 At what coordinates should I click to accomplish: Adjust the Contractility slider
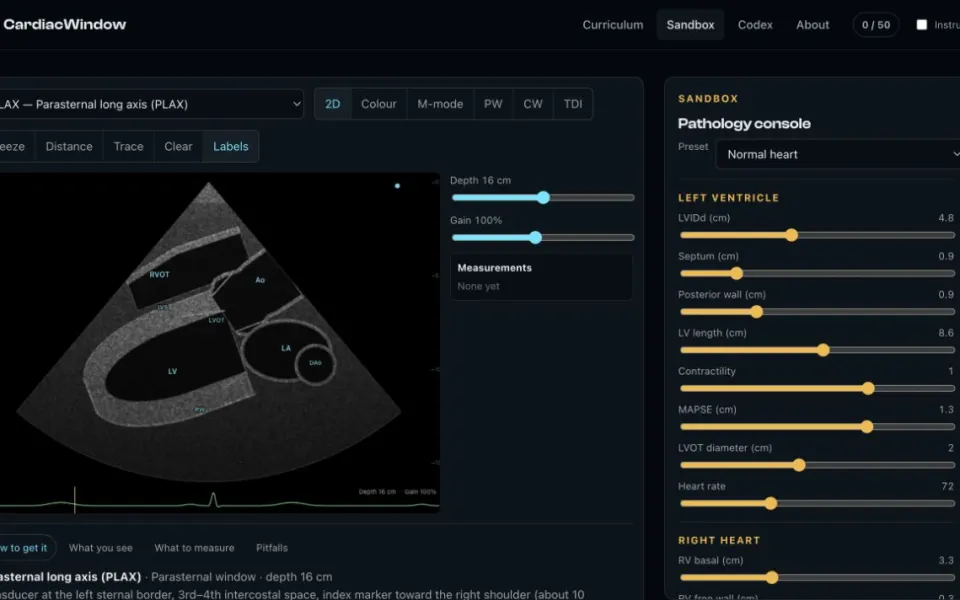(817, 388)
